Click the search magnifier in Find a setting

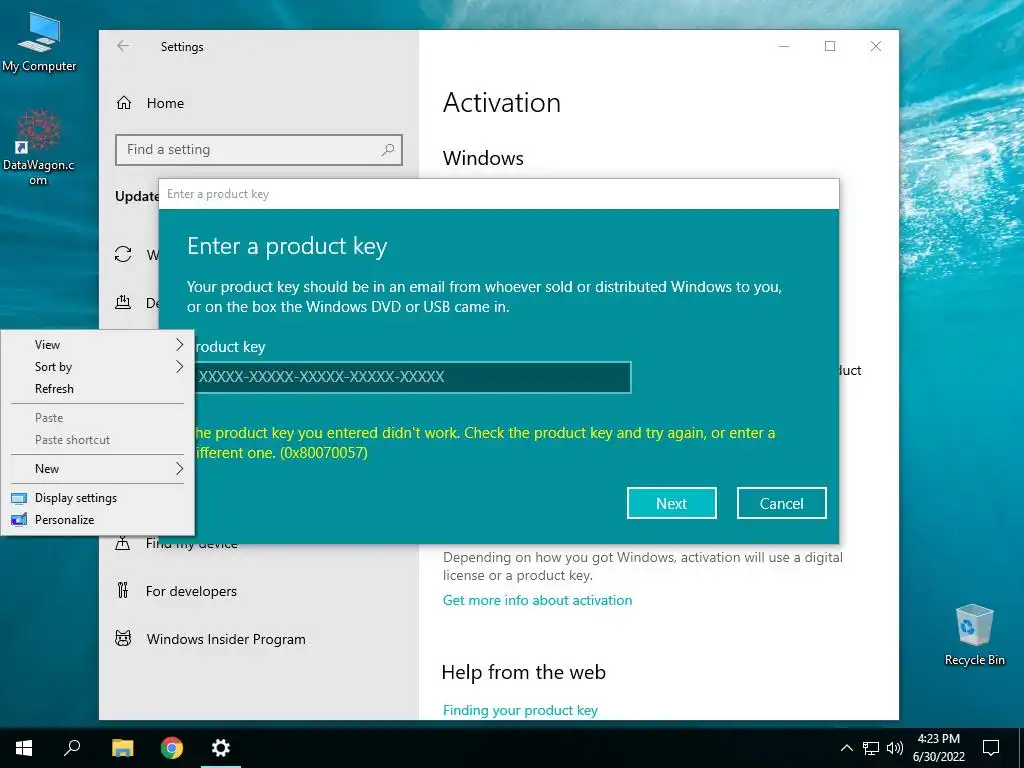388,150
